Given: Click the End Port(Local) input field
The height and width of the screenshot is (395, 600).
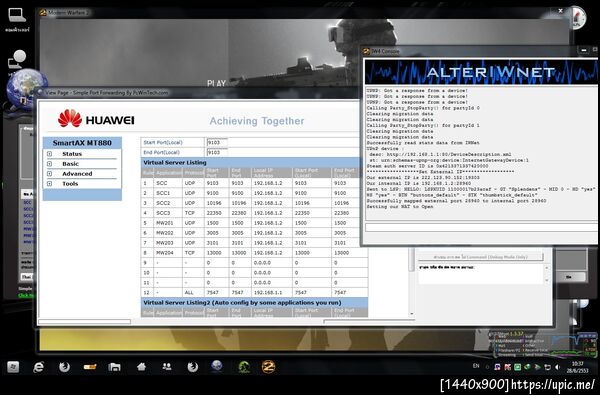Looking at the screenshot, I should (217, 152).
